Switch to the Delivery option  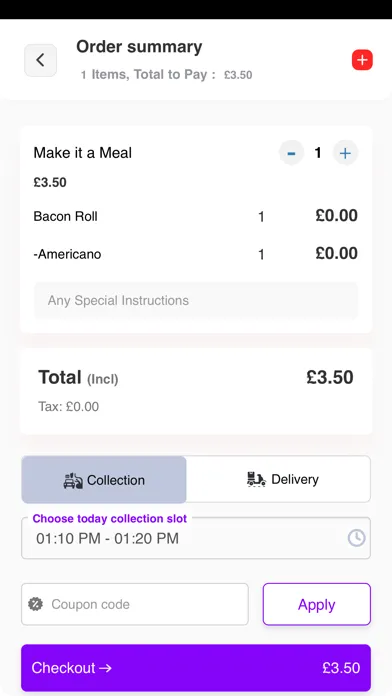278,479
